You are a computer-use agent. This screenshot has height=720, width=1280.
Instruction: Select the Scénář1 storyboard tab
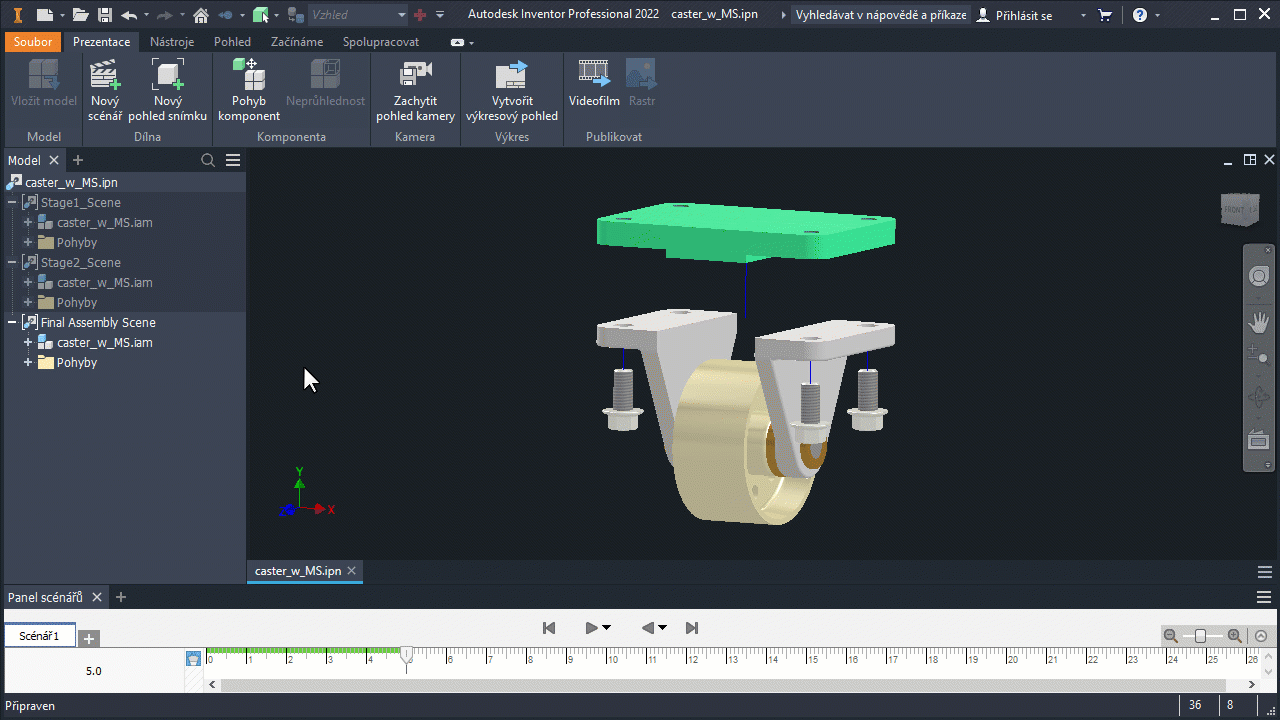pos(39,636)
